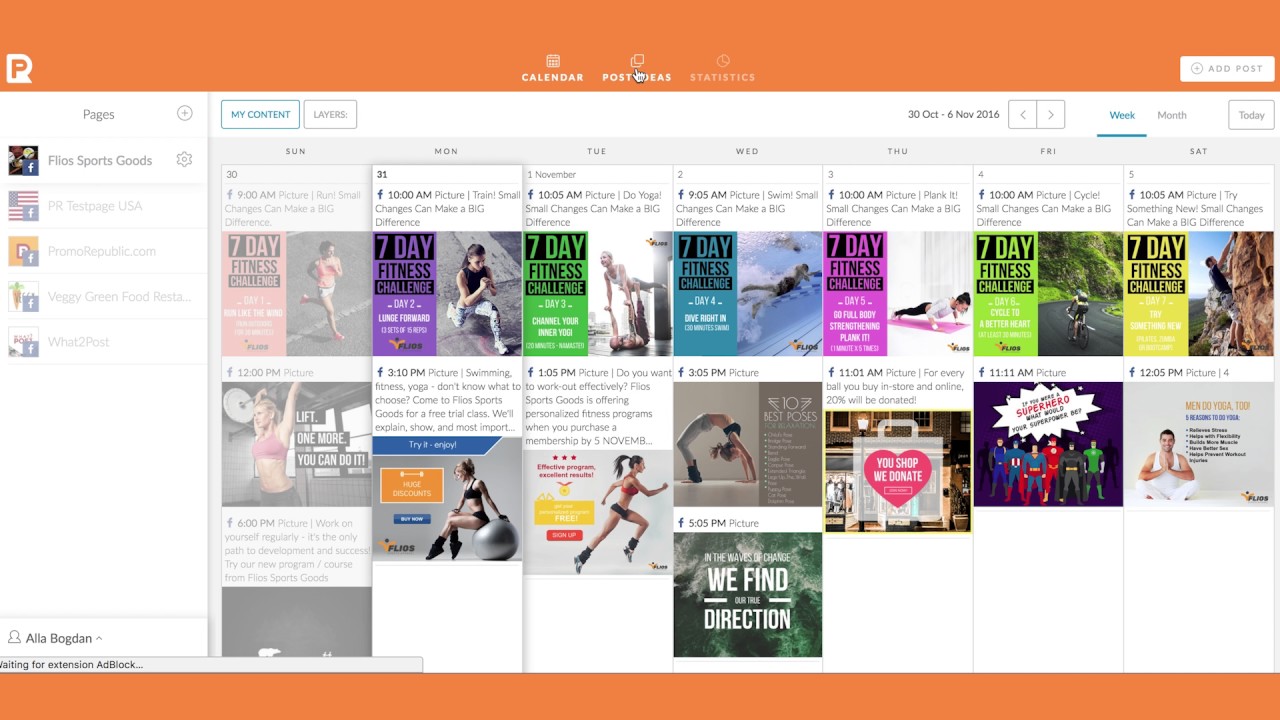Click Monday 10:00 AM Train post text
This screenshot has height=720, width=1280.
point(447,209)
